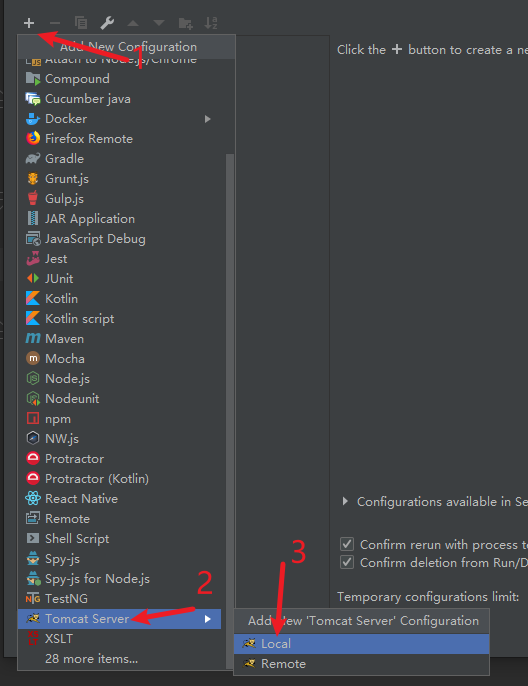
Task: Choose the Kotlin script icon item
Action: (x=33, y=318)
